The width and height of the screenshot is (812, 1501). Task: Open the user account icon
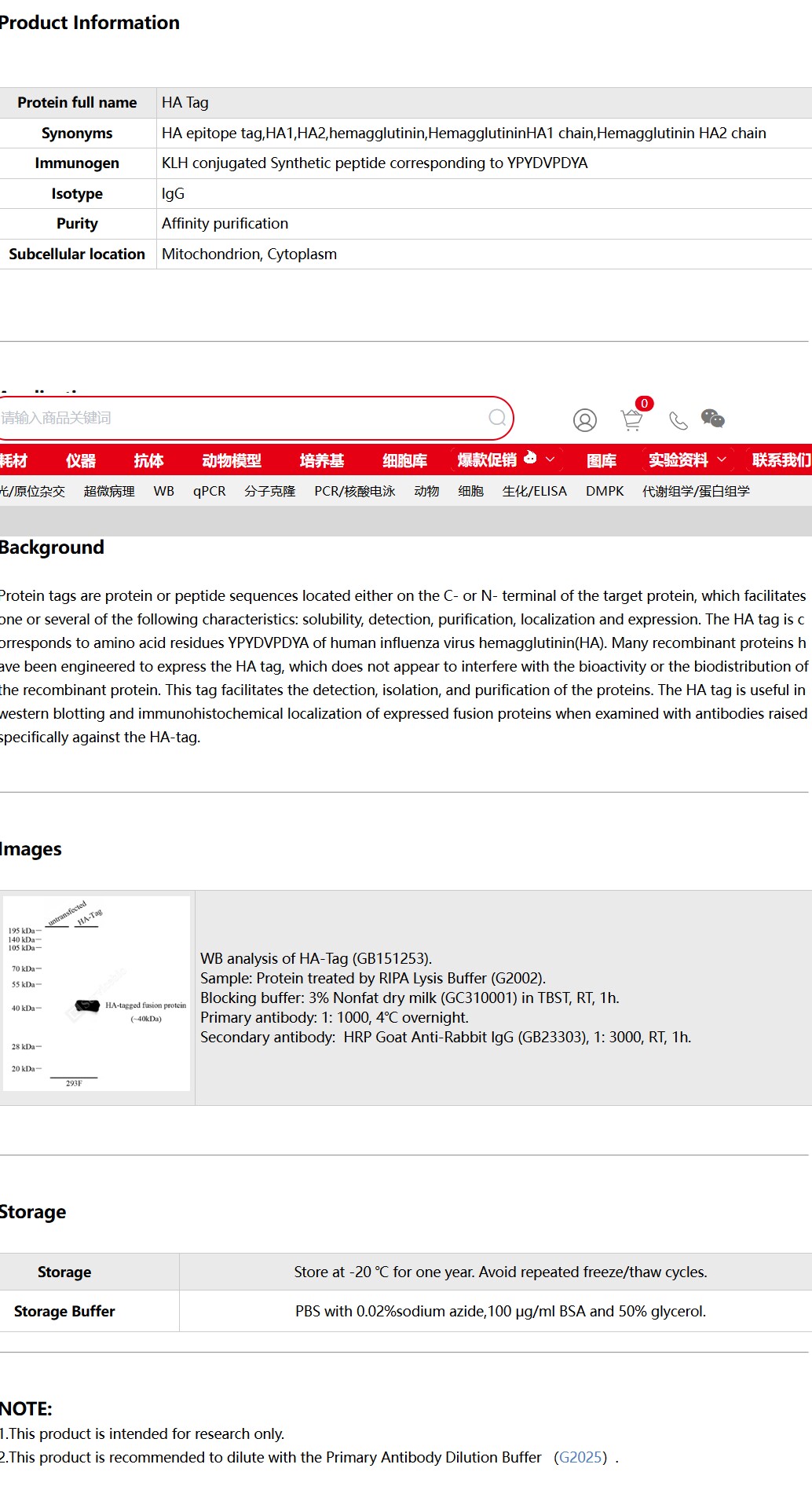click(x=585, y=420)
